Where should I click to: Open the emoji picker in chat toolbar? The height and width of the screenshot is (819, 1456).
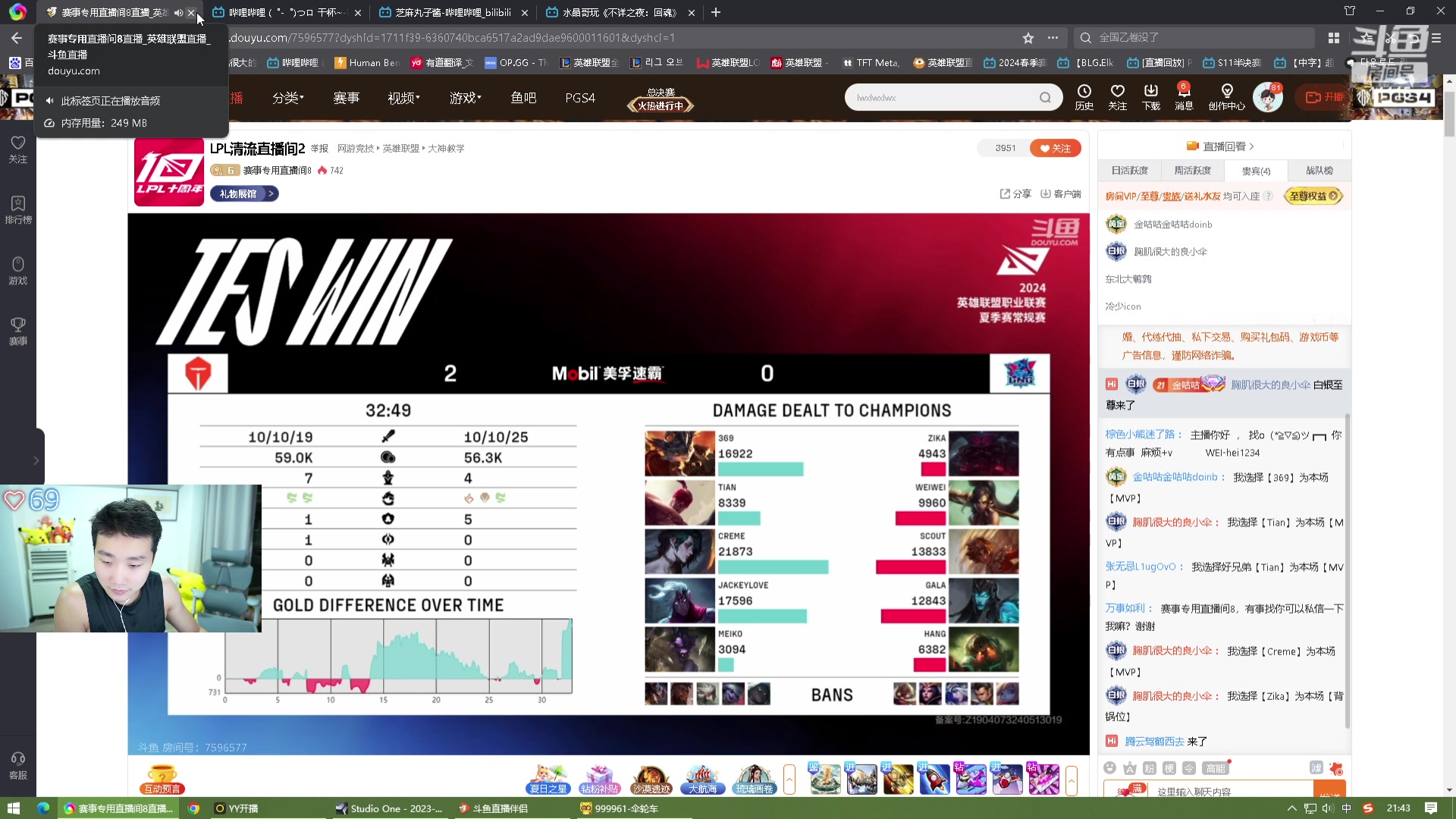(1110, 768)
